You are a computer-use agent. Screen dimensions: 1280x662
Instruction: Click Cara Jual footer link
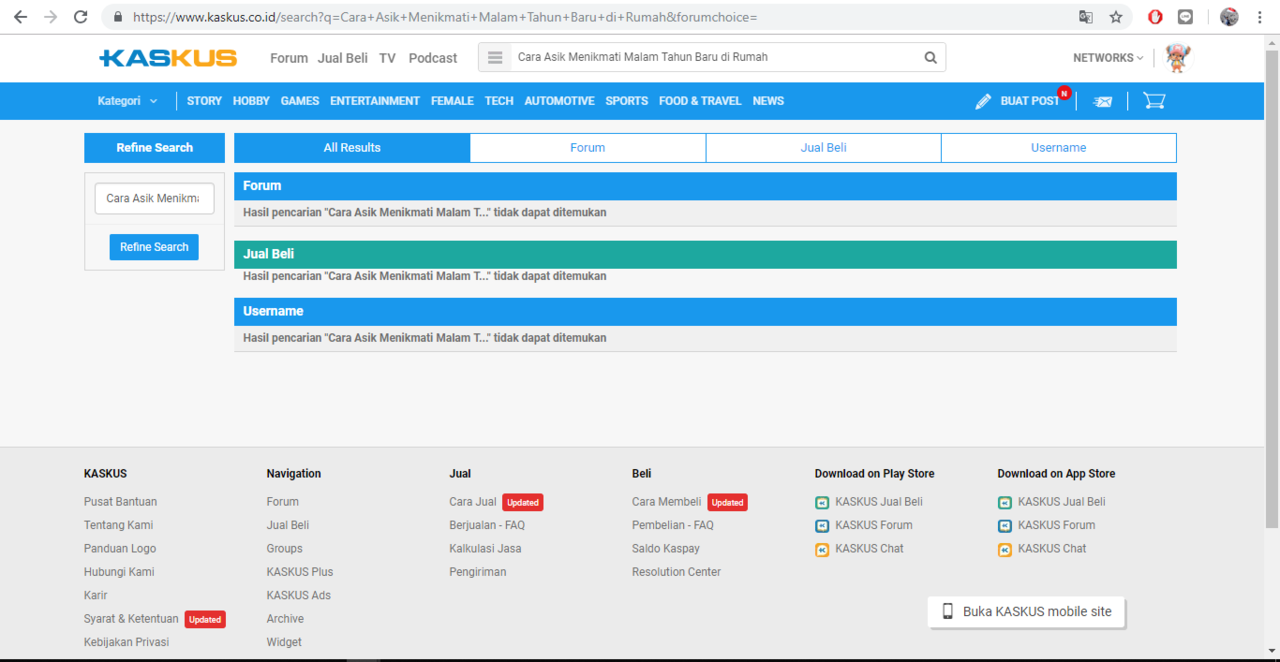coord(473,502)
